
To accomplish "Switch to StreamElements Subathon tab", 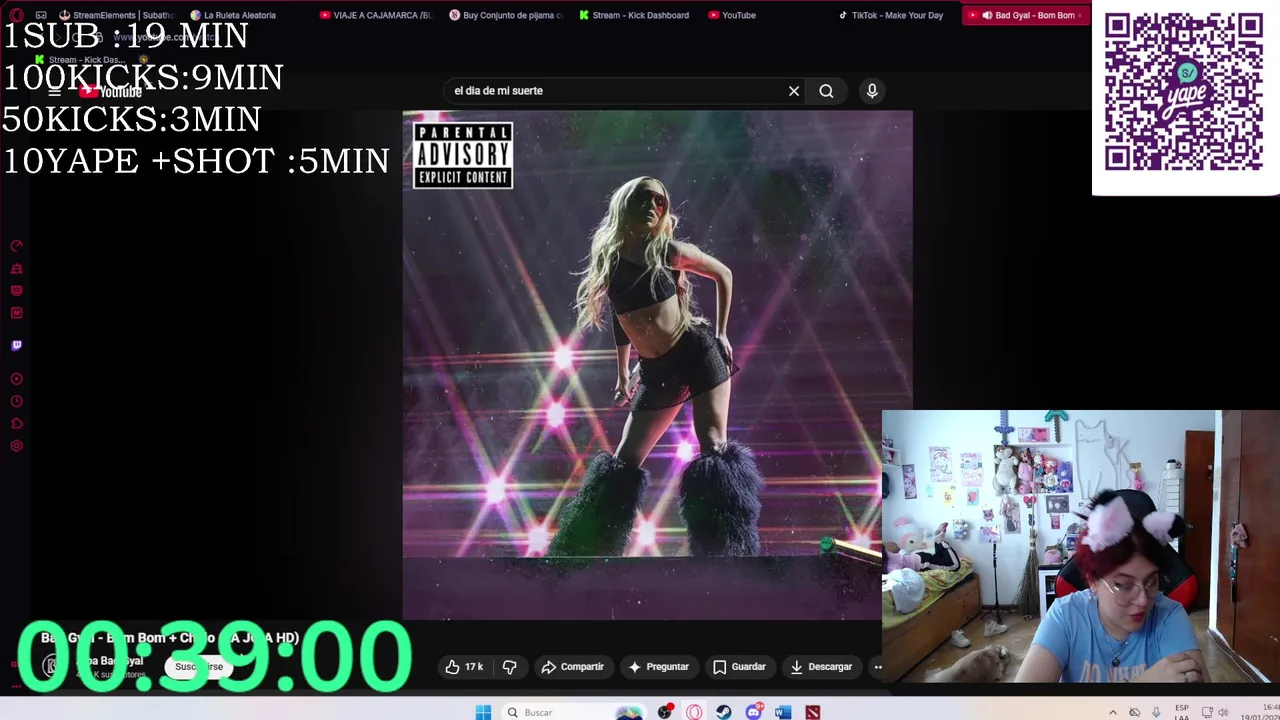I will coord(116,15).
